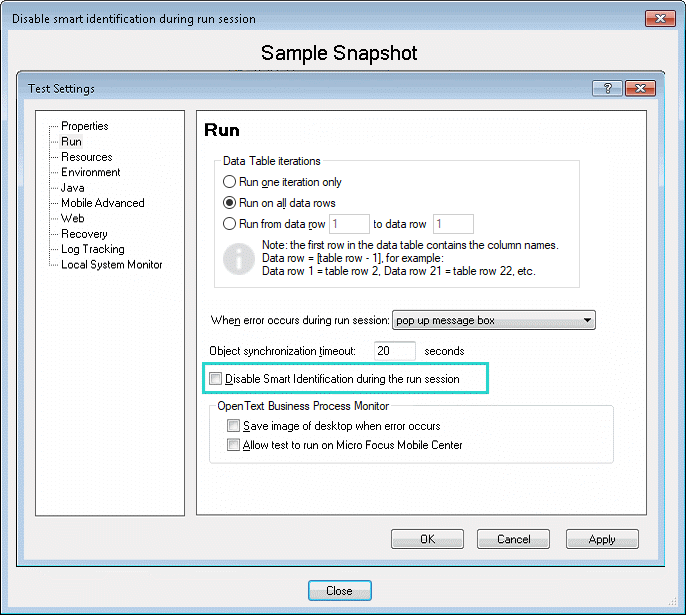The image size is (686, 615).
Task: Select Run on all data rows
Action: [x=230, y=203]
